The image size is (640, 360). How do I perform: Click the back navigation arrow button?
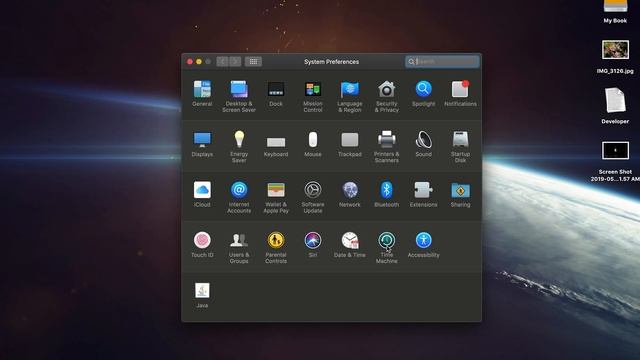tap(222, 62)
